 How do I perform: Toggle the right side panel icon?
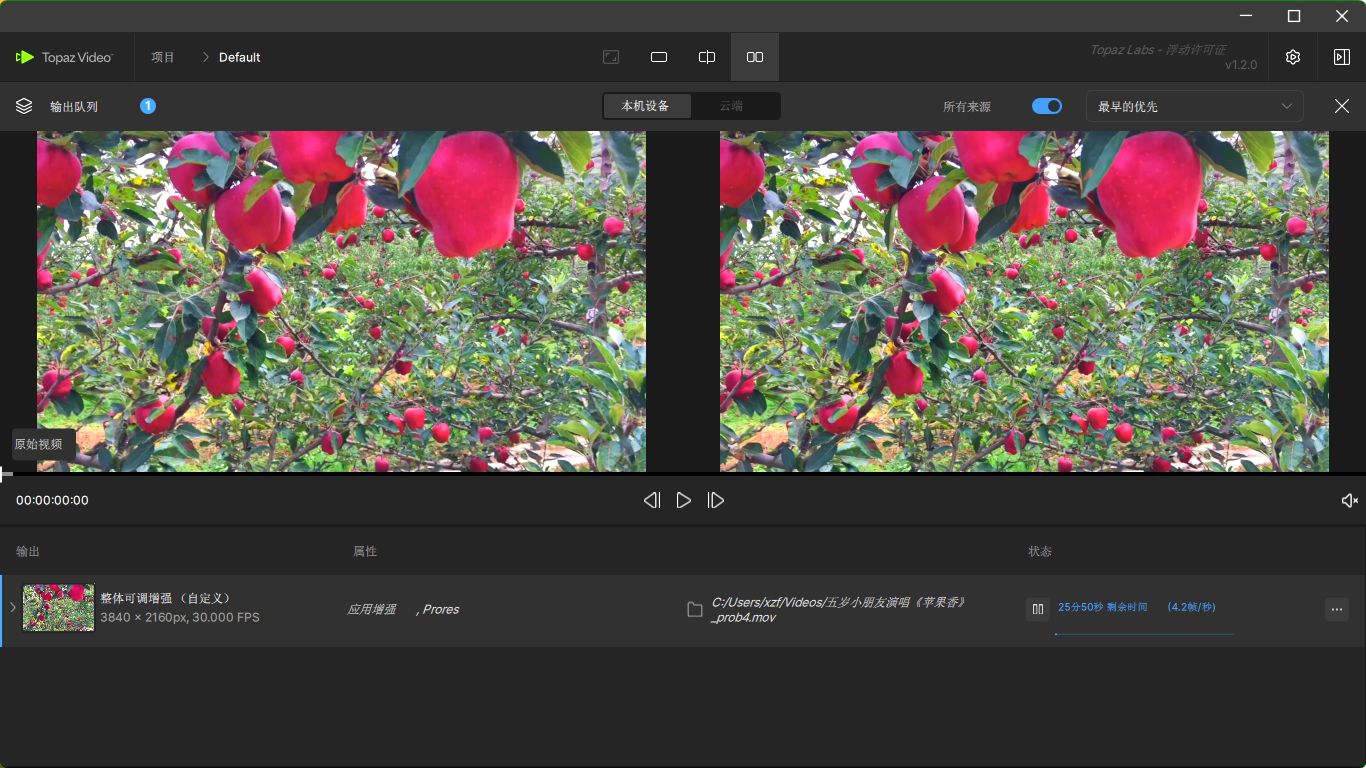click(1341, 57)
